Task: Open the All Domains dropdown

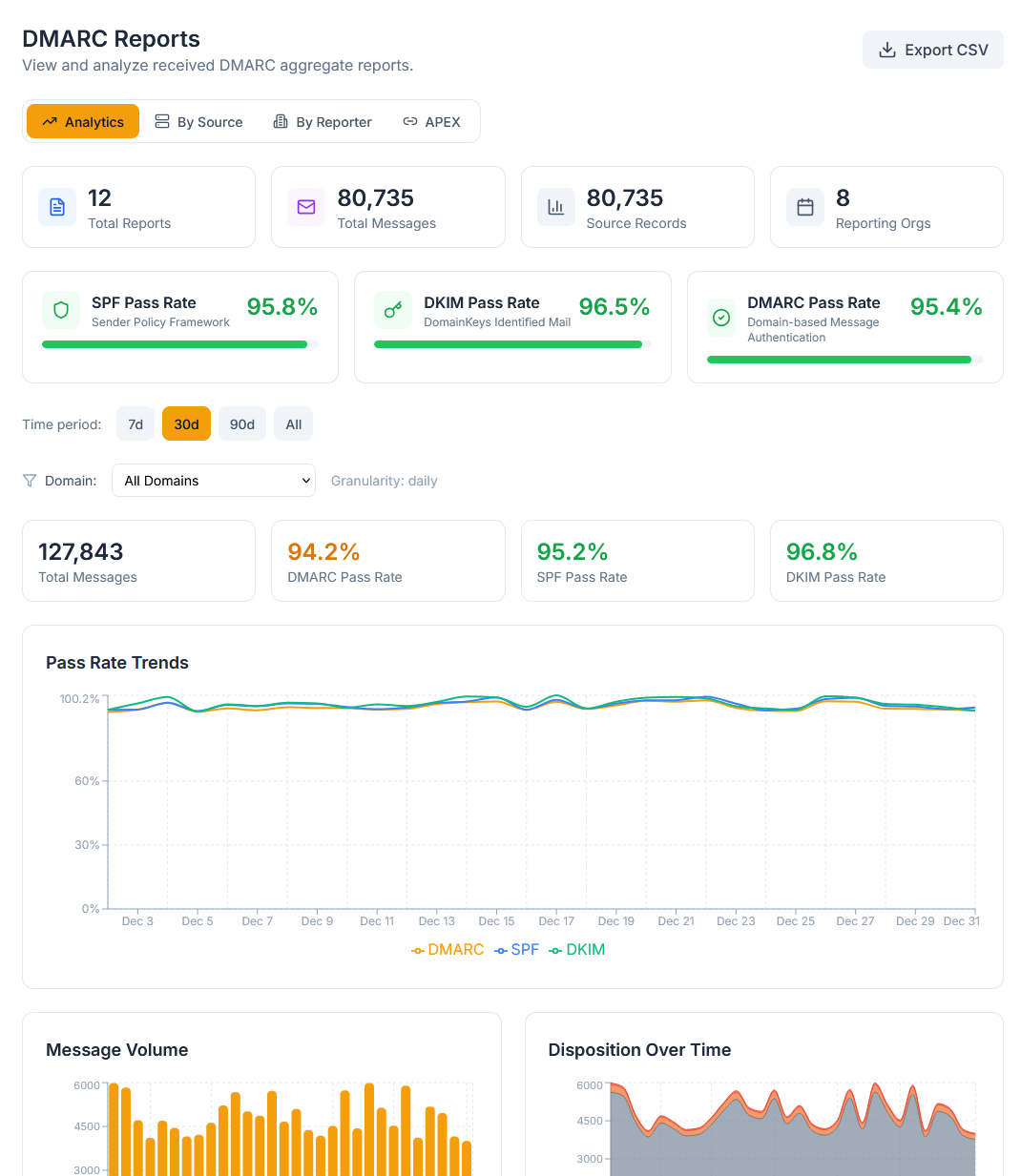Action: [213, 480]
